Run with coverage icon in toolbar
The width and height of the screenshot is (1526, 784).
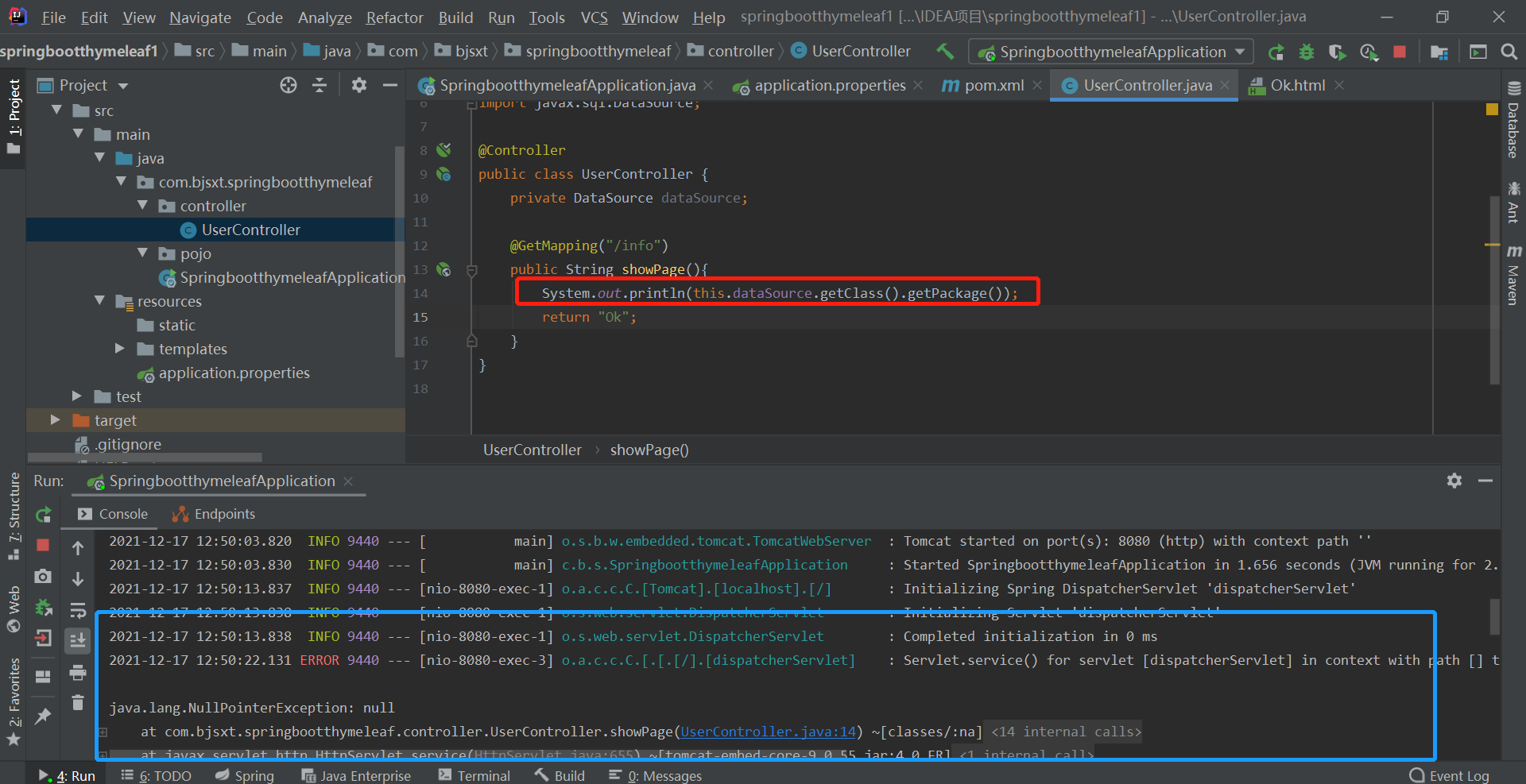pos(1337,52)
